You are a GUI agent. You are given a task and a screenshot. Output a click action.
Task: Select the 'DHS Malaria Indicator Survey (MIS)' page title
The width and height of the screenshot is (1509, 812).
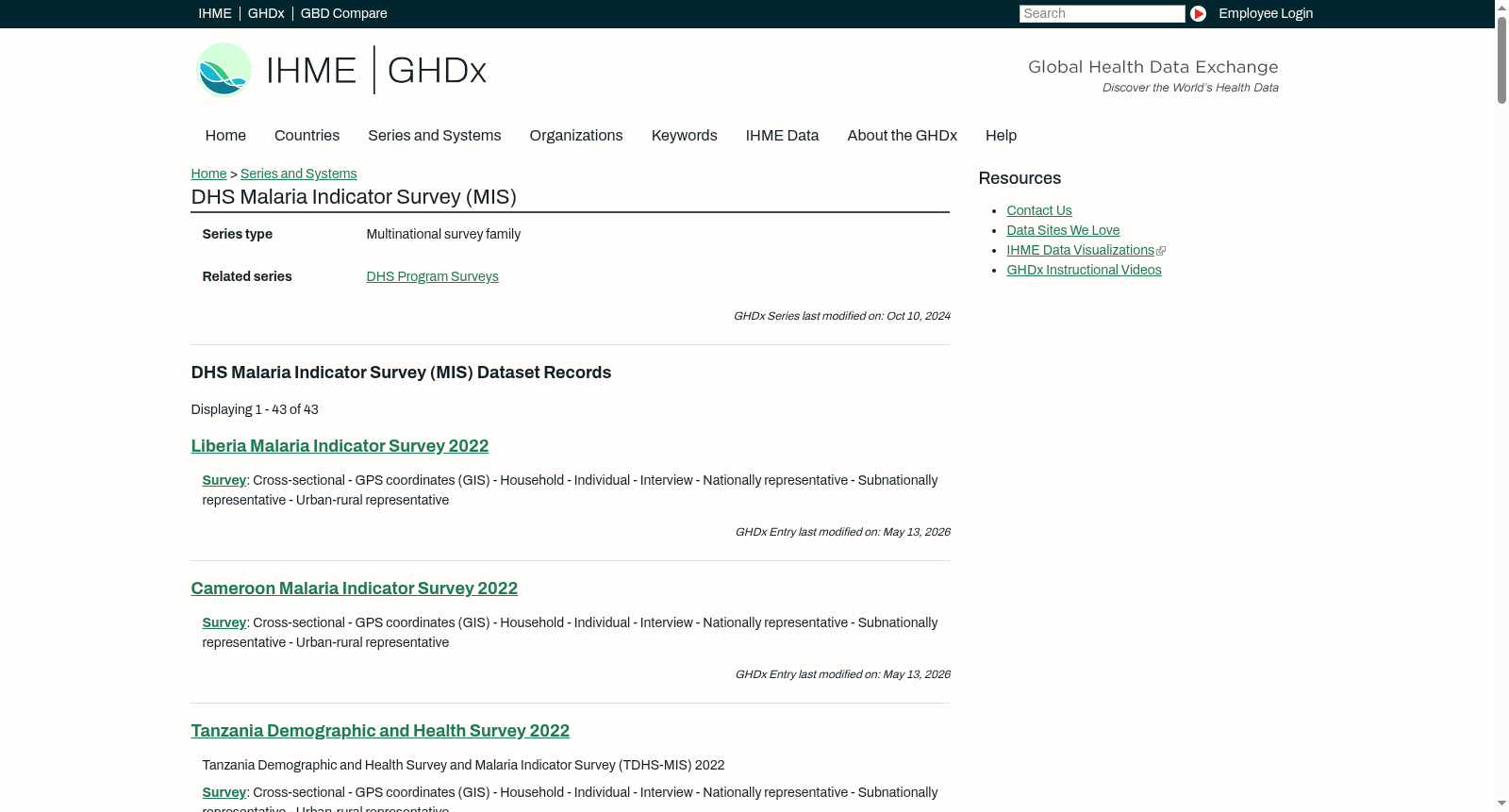tap(354, 197)
